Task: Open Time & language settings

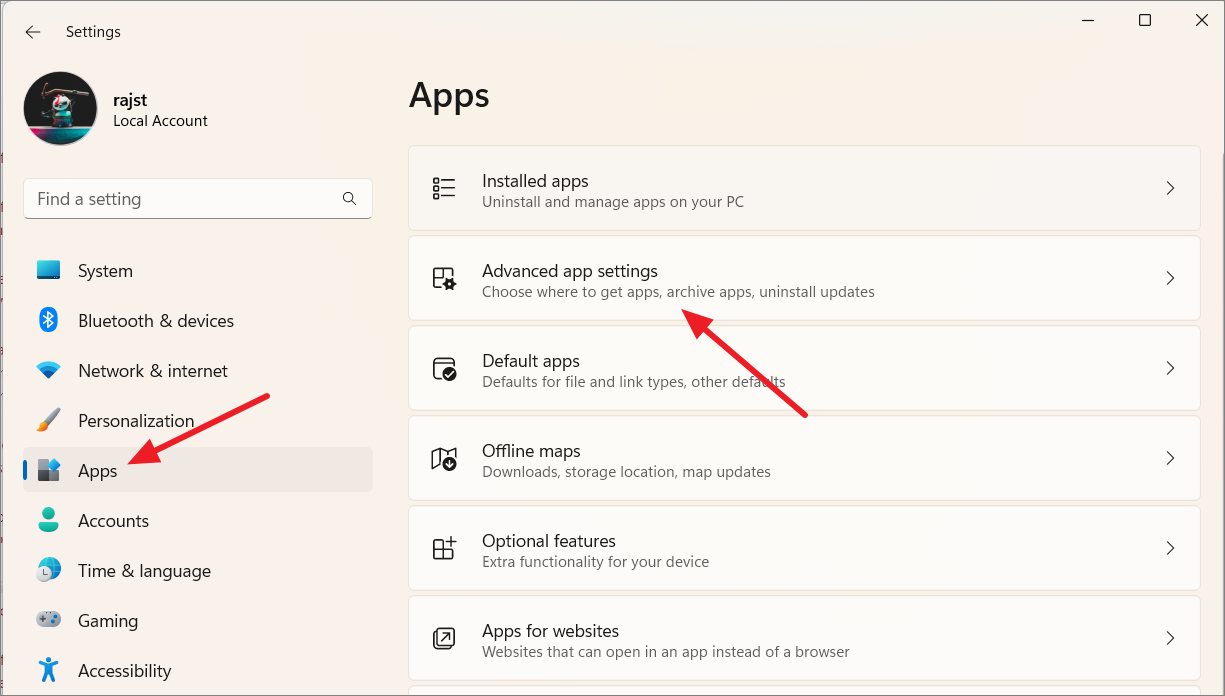Action: click(x=198, y=571)
